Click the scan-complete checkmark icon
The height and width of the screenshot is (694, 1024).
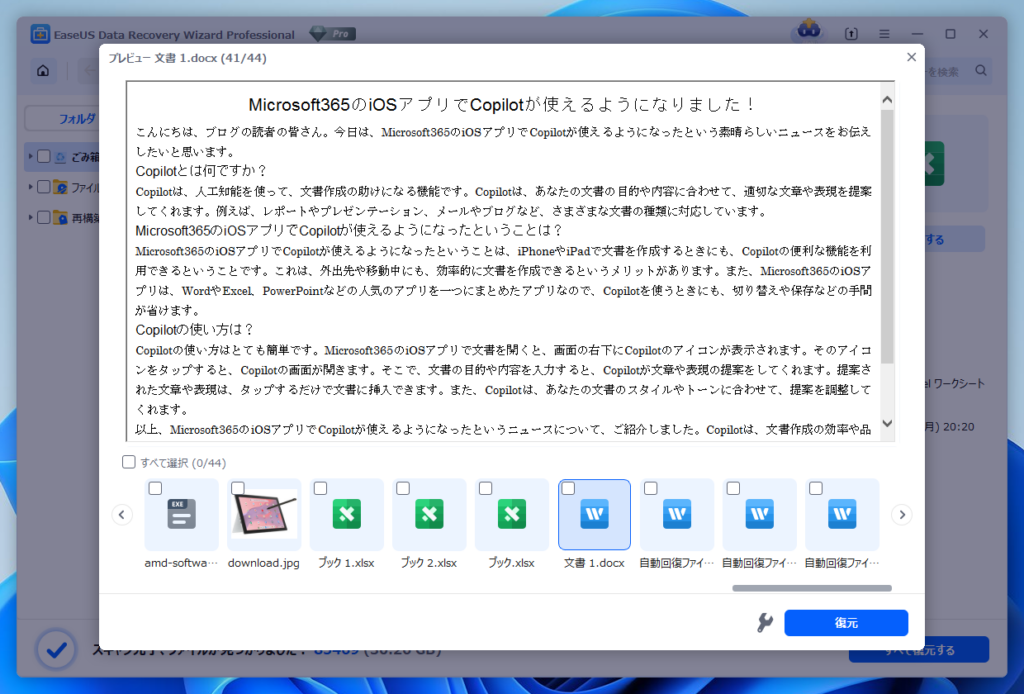pyautogui.click(x=56, y=650)
